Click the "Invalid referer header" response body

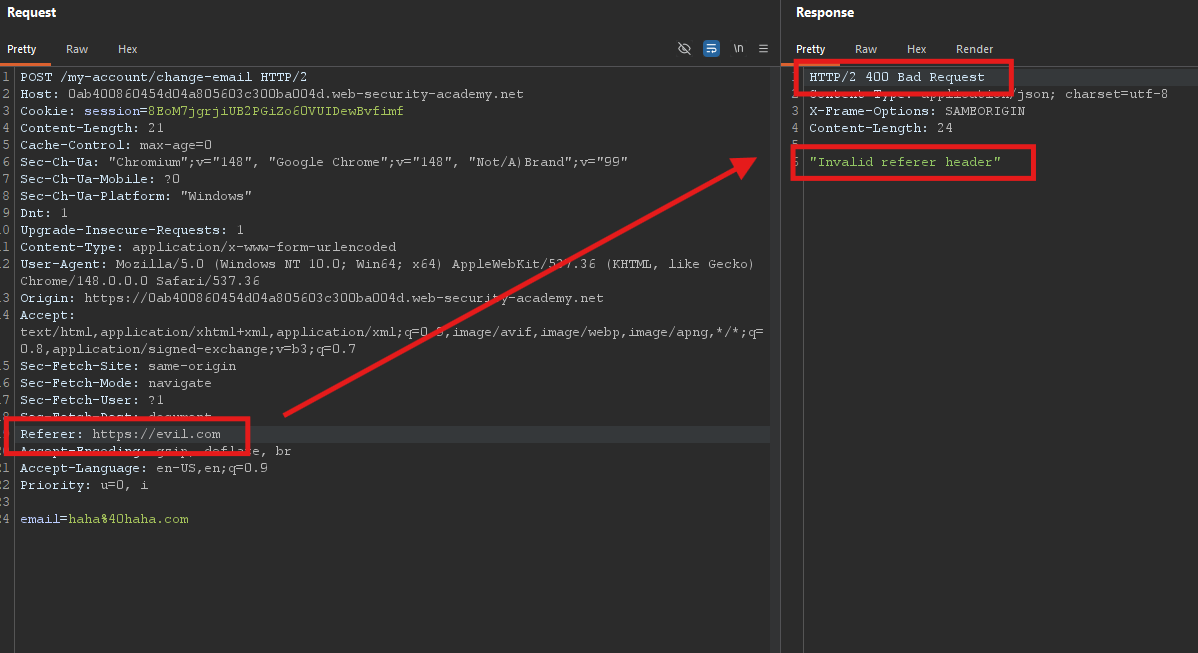click(905, 162)
